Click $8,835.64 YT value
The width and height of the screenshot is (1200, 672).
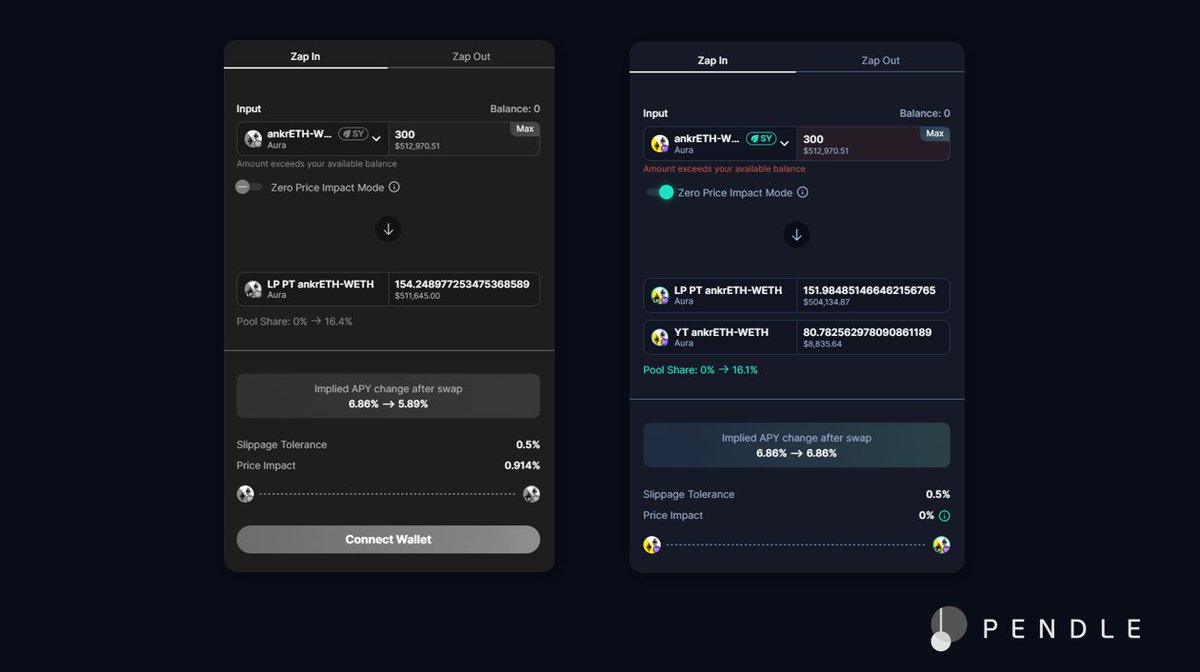click(822, 344)
